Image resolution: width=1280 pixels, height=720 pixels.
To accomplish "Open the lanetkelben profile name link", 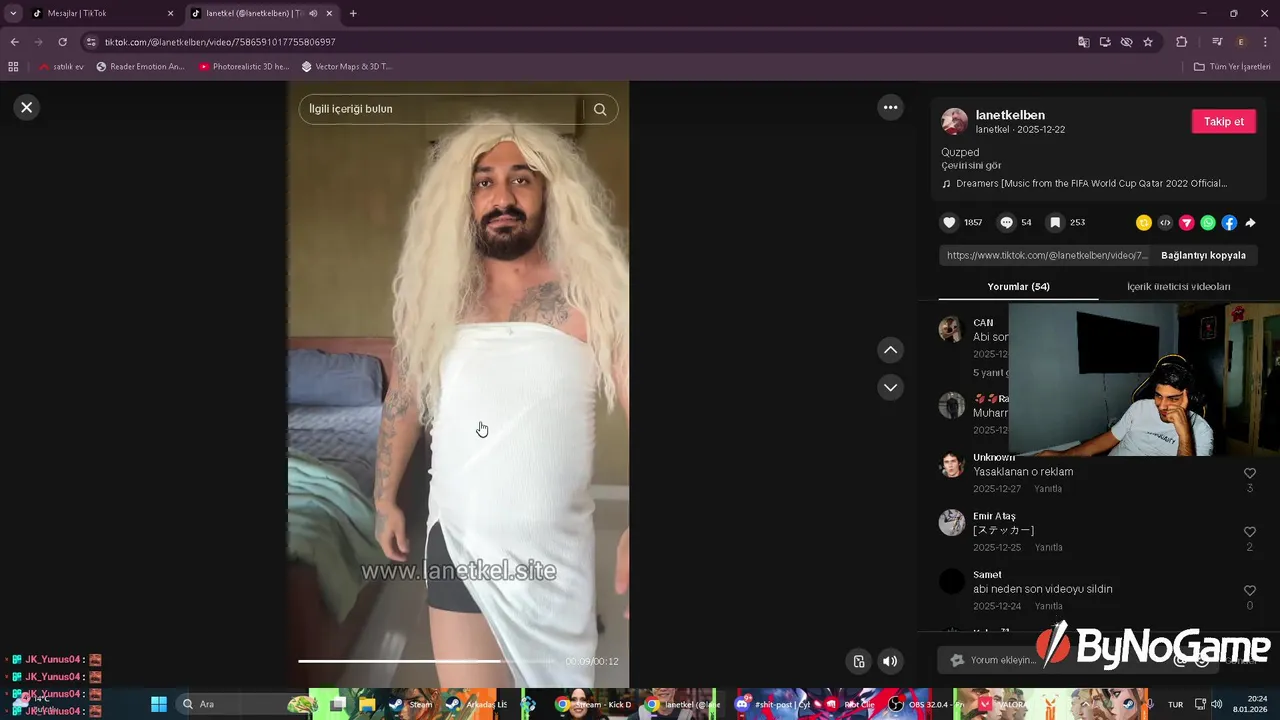I will coord(1010,115).
